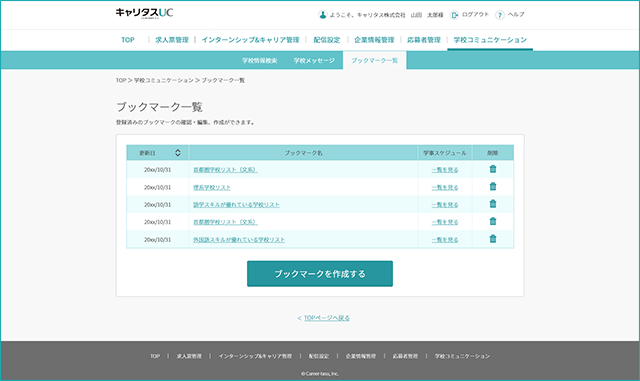Click the 更新日 column header label

pos(147,153)
